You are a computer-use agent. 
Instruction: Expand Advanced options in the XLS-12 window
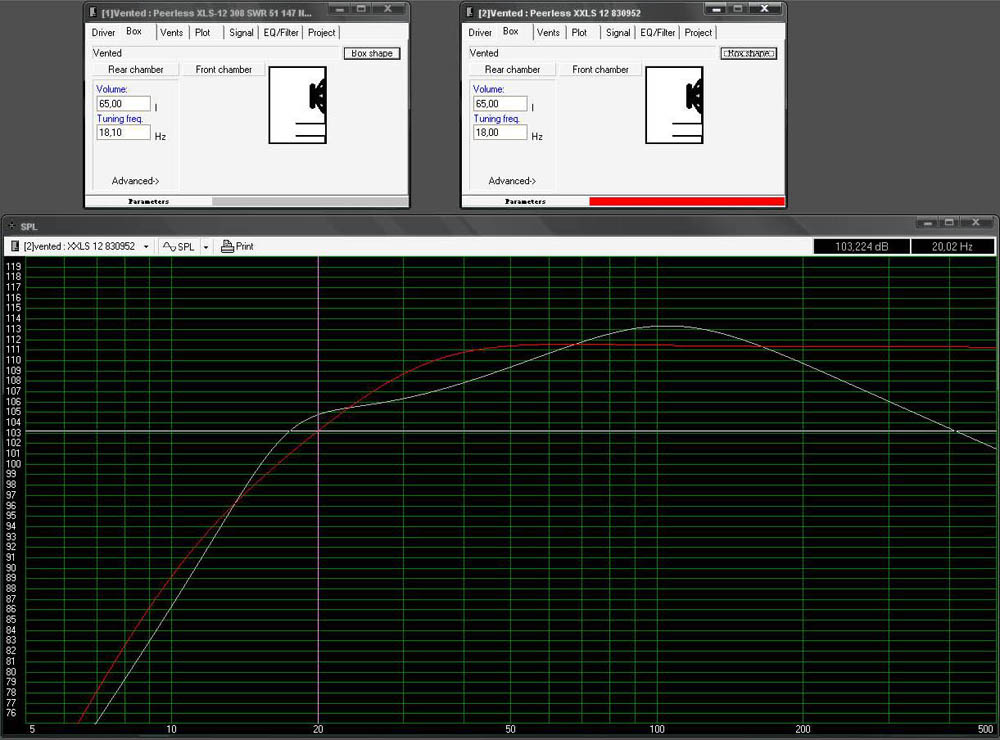135,181
